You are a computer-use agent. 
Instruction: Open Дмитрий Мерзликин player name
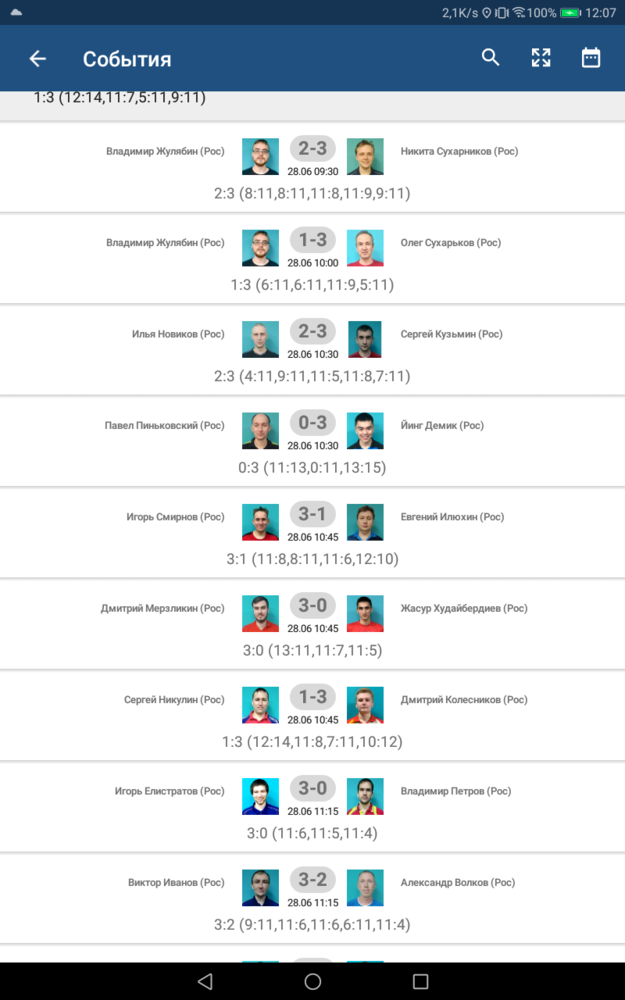tap(163, 608)
